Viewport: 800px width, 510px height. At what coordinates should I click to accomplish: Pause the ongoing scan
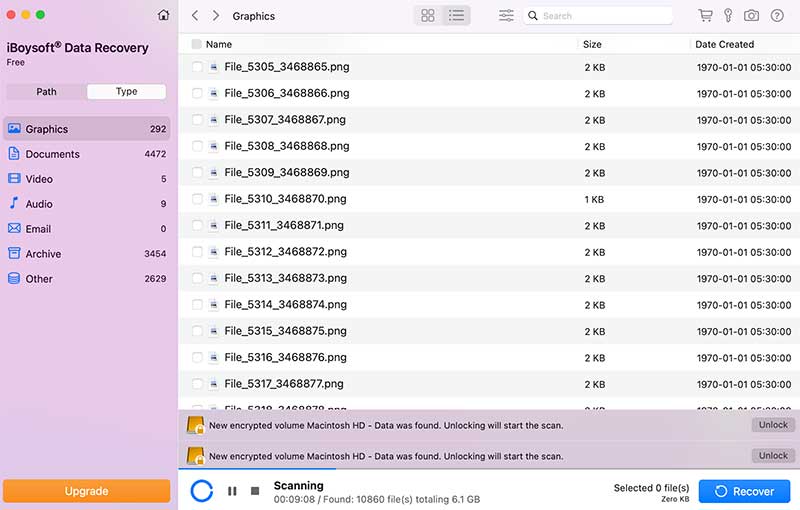coord(232,491)
